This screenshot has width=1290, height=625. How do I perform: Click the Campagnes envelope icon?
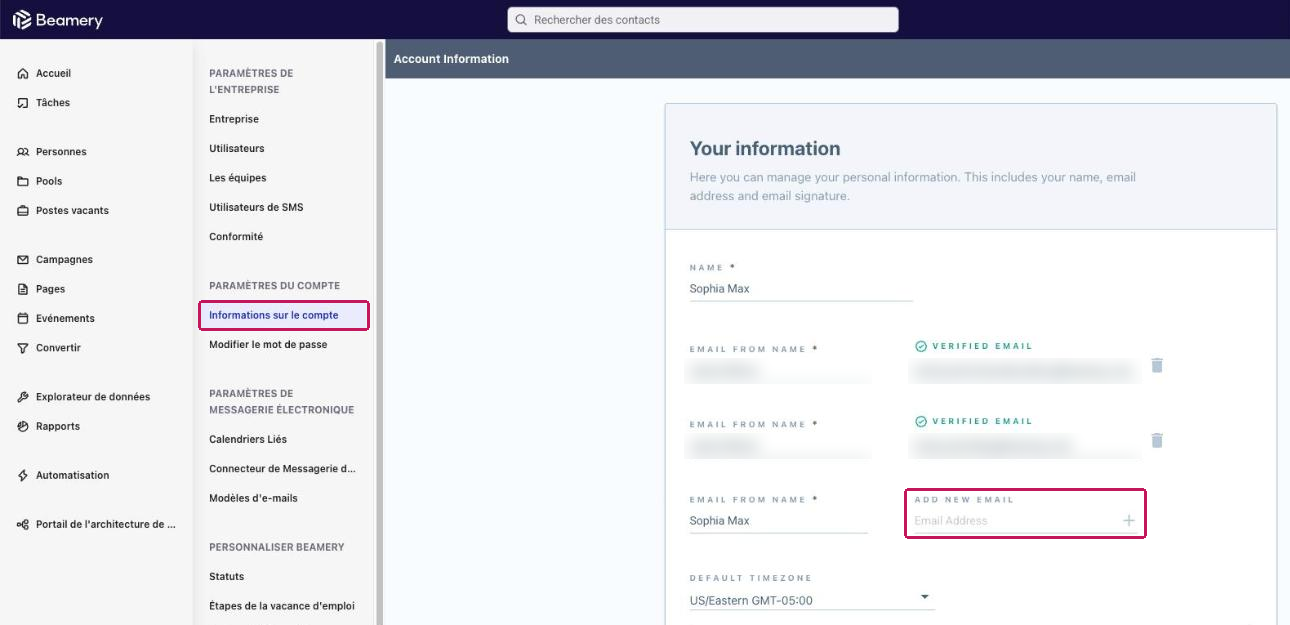pyautogui.click(x=23, y=260)
